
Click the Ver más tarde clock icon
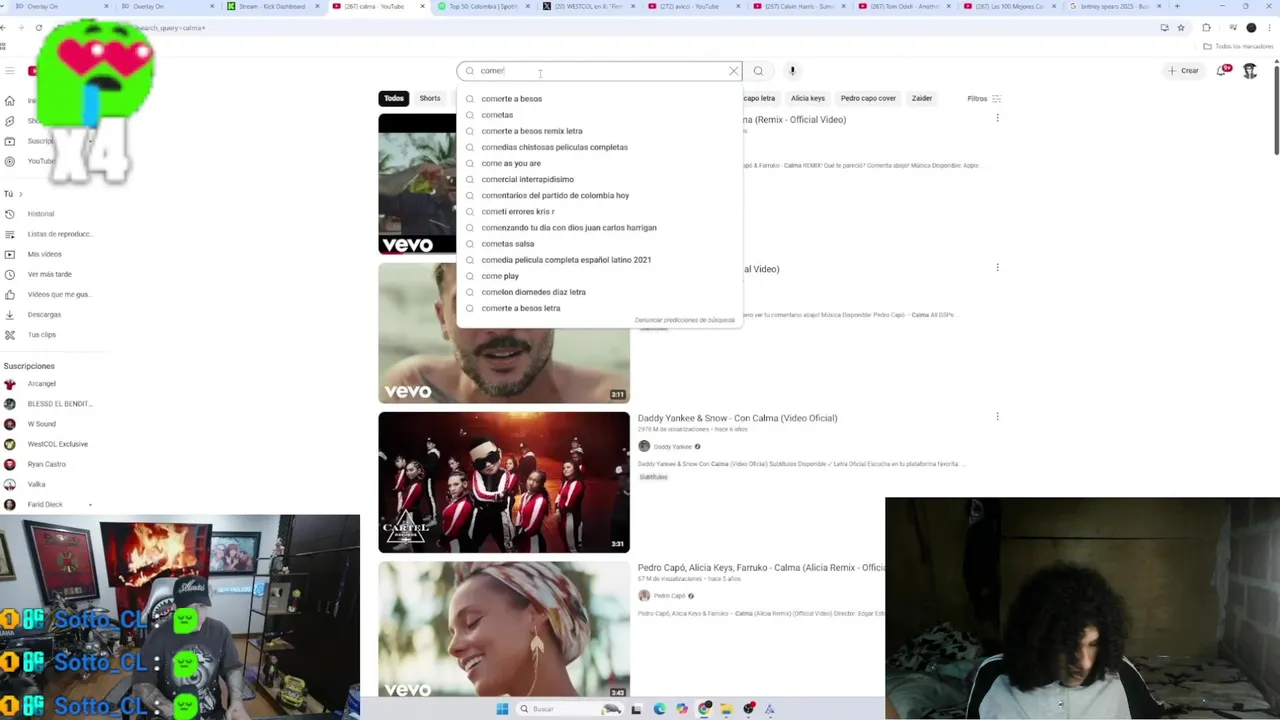coord(9,274)
